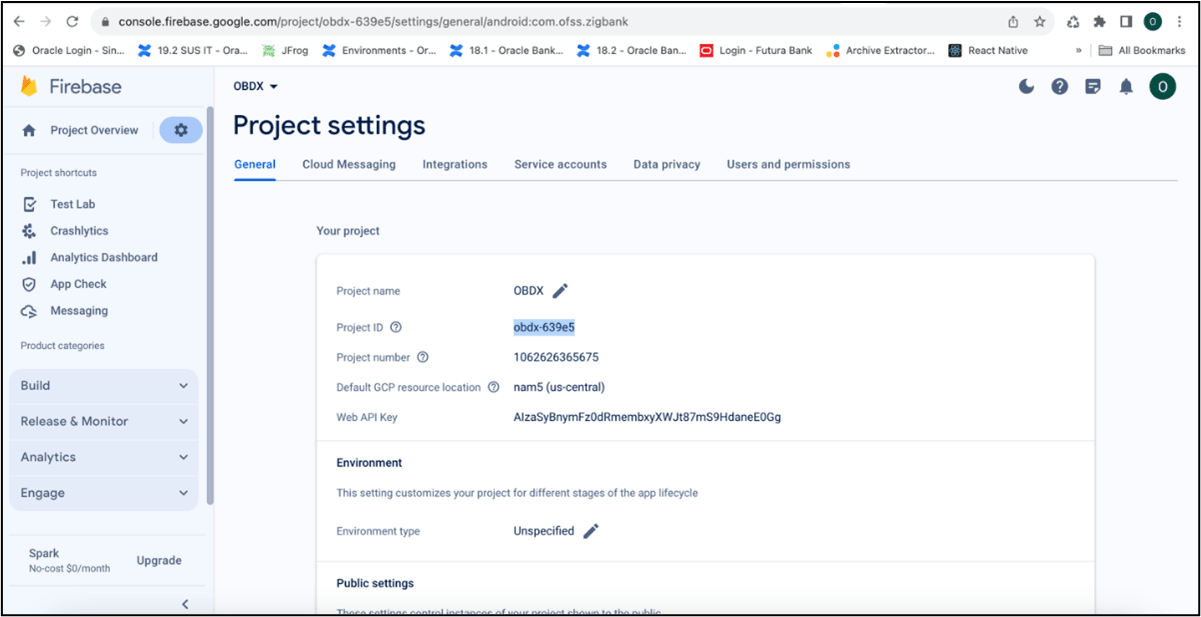Open the Data privacy tab
The image size is (1201, 617).
coord(667,164)
